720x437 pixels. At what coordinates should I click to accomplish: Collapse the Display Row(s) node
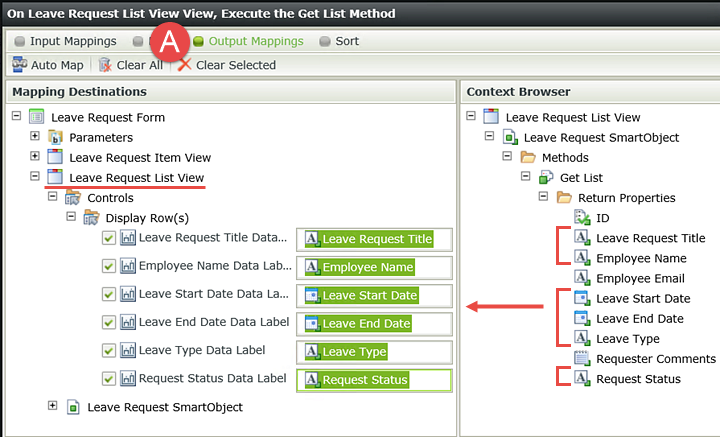71,216
